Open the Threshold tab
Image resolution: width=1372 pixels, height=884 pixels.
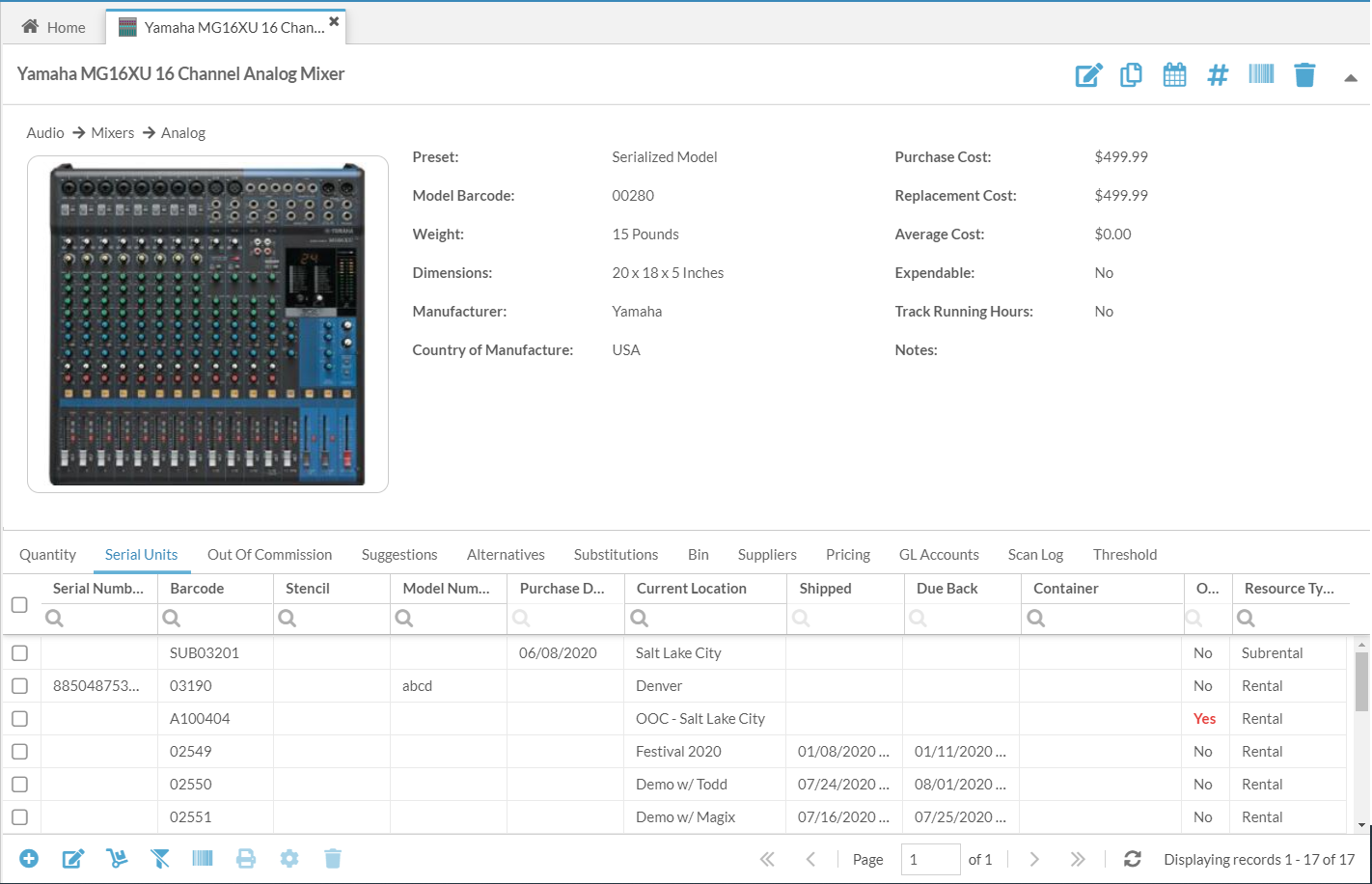point(1125,555)
